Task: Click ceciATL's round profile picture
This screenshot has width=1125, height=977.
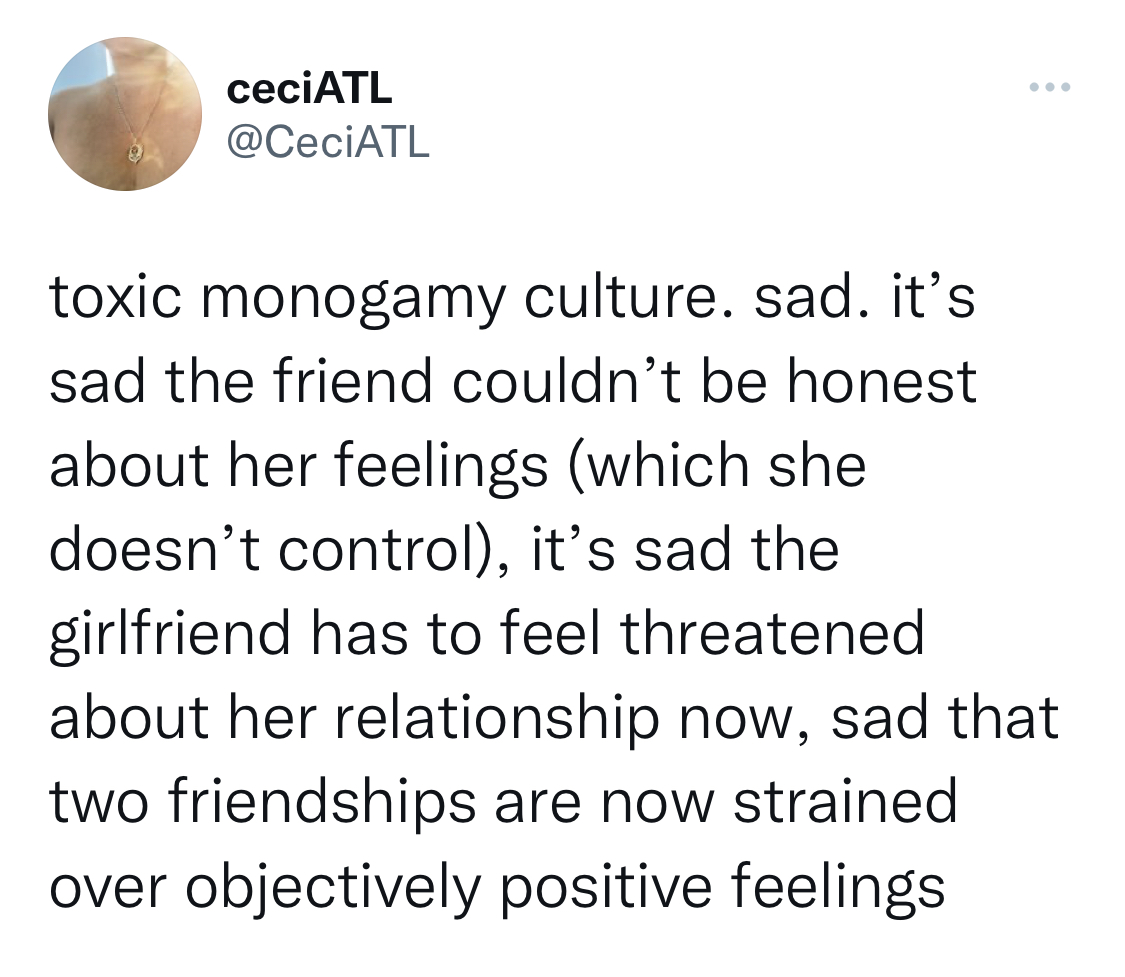Action: [x=125, y=114]
